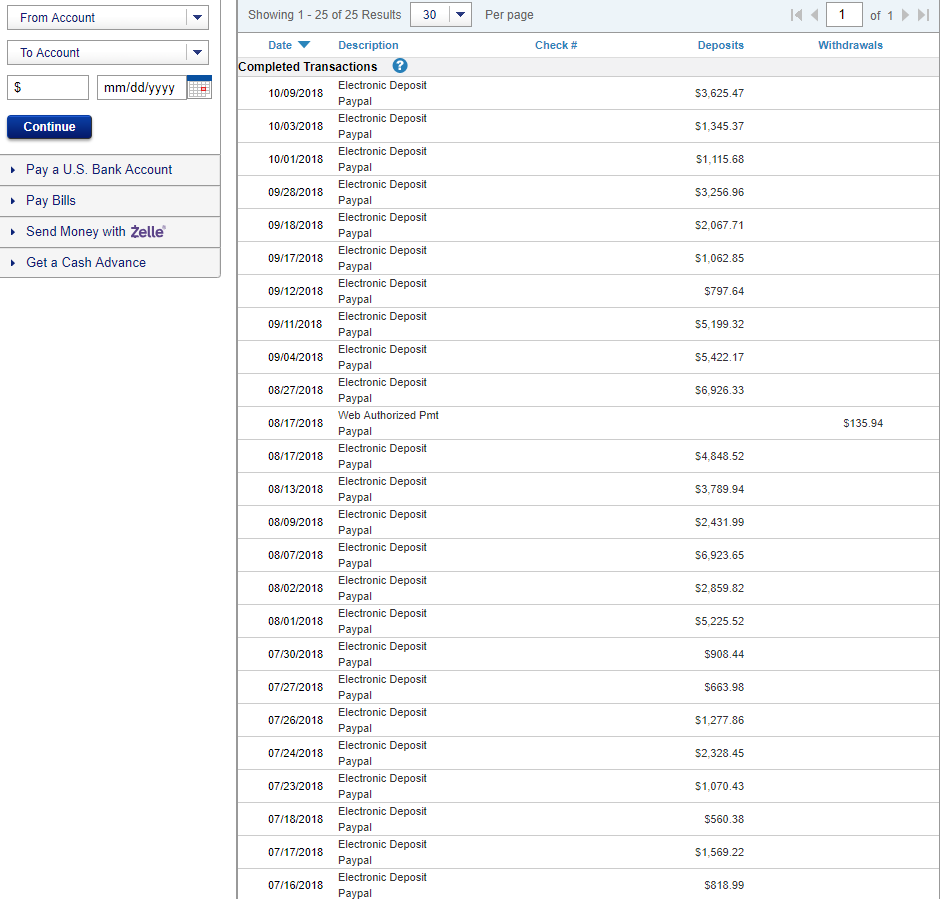Screen dimensions: 940x899
Task: Sort by the Withdrawals column header
Action: pos(850,45)
